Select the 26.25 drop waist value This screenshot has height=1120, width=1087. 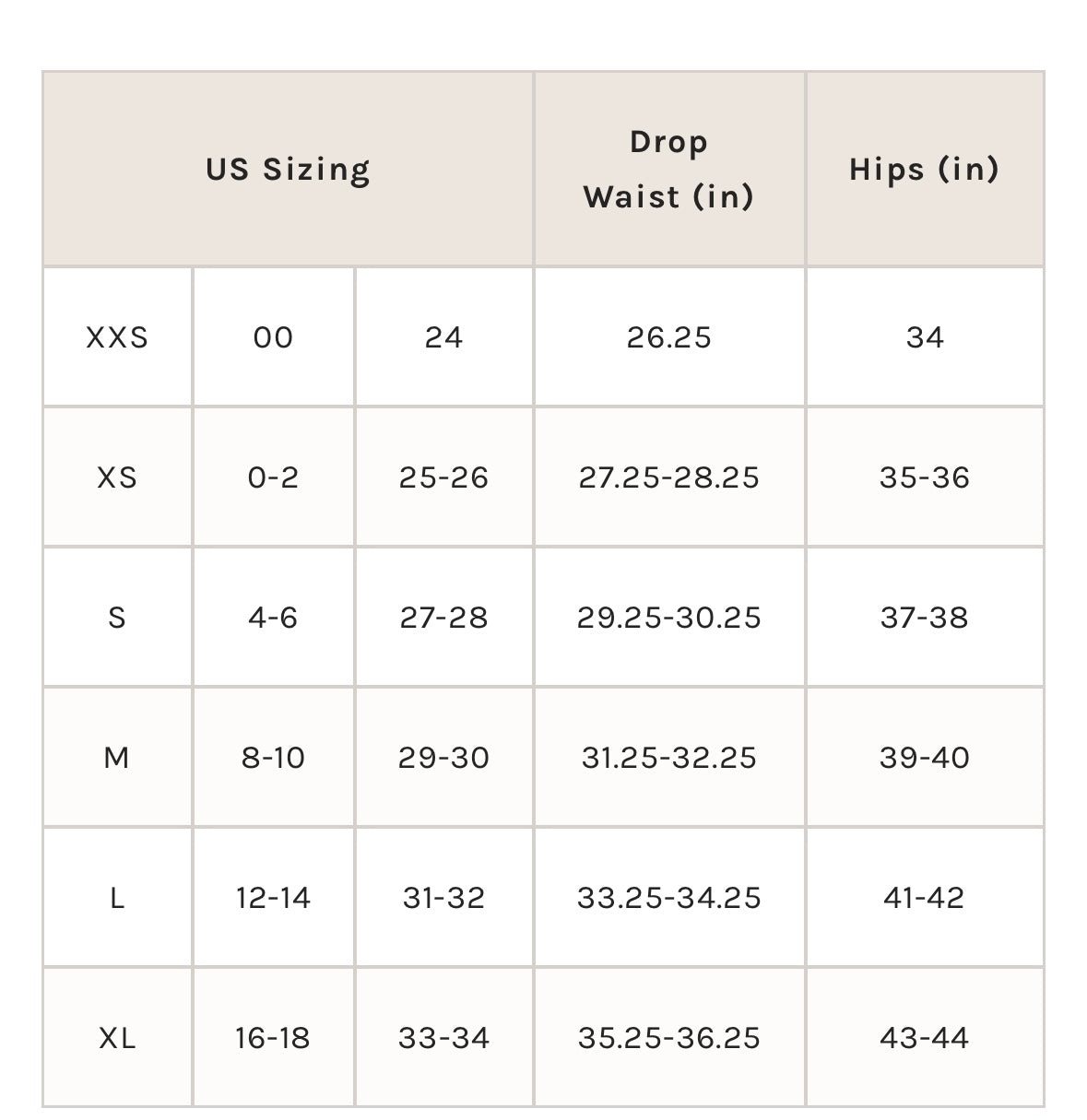click(x=669, y=337)
